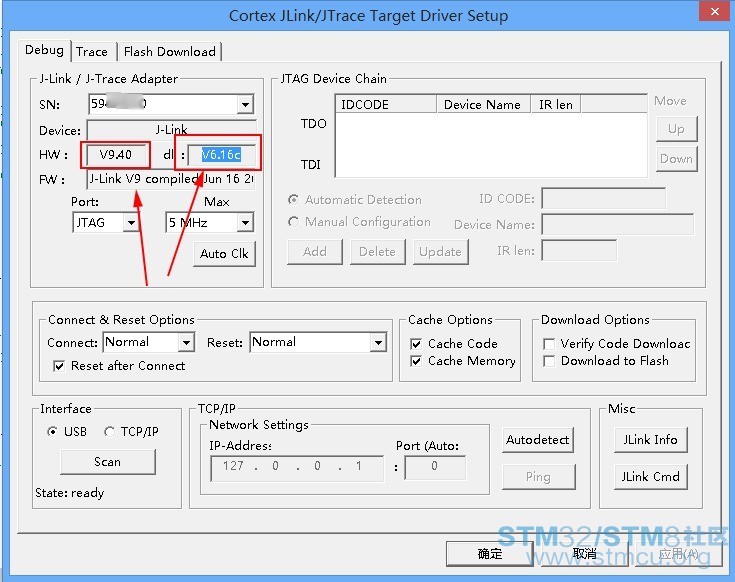Click the IR len input field

tap(579, 251)
